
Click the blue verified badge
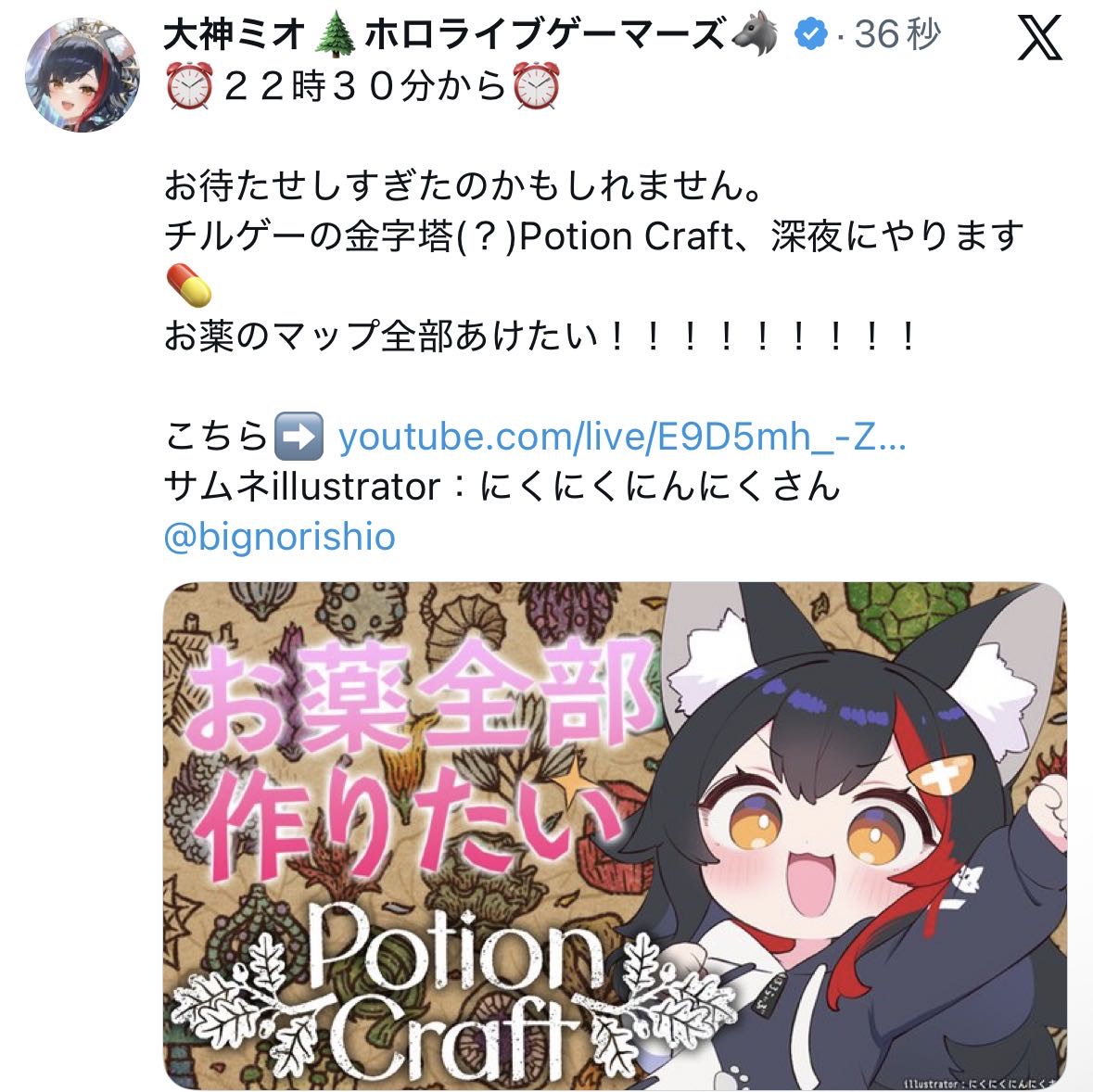(x=810, y=33)
